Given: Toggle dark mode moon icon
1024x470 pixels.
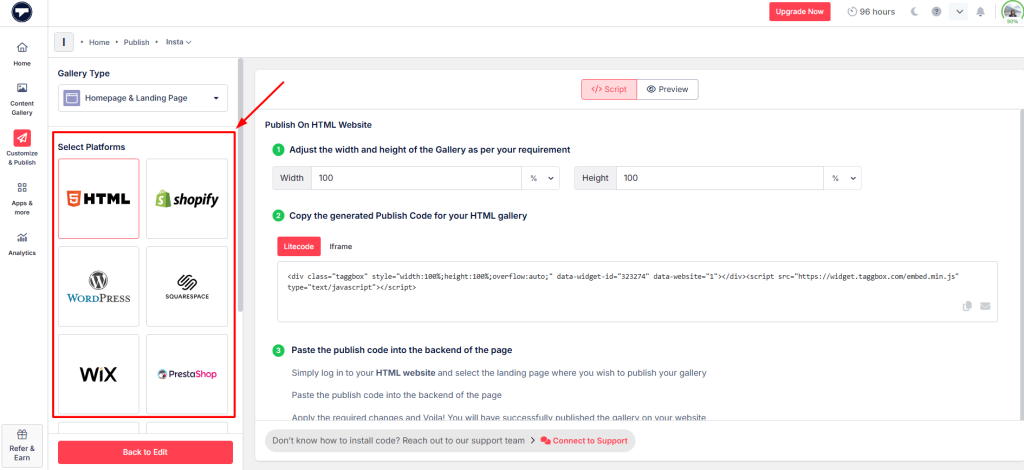Looking at the screenshot, I should (914, 12).
